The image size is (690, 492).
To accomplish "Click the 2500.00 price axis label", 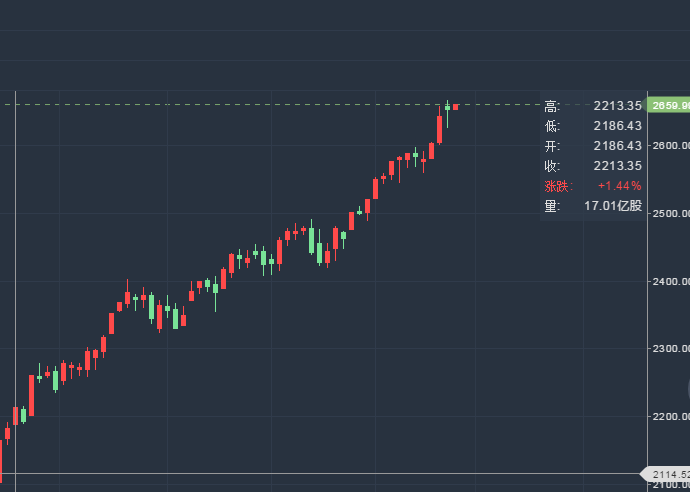I will (x=671, y=213).
